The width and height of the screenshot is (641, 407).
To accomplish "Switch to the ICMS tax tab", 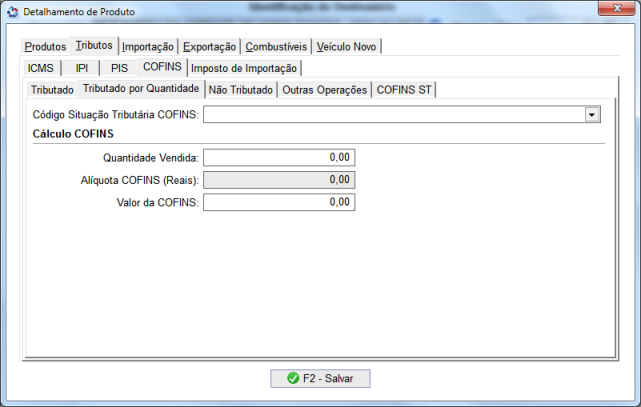I will (x=40, y=68).
